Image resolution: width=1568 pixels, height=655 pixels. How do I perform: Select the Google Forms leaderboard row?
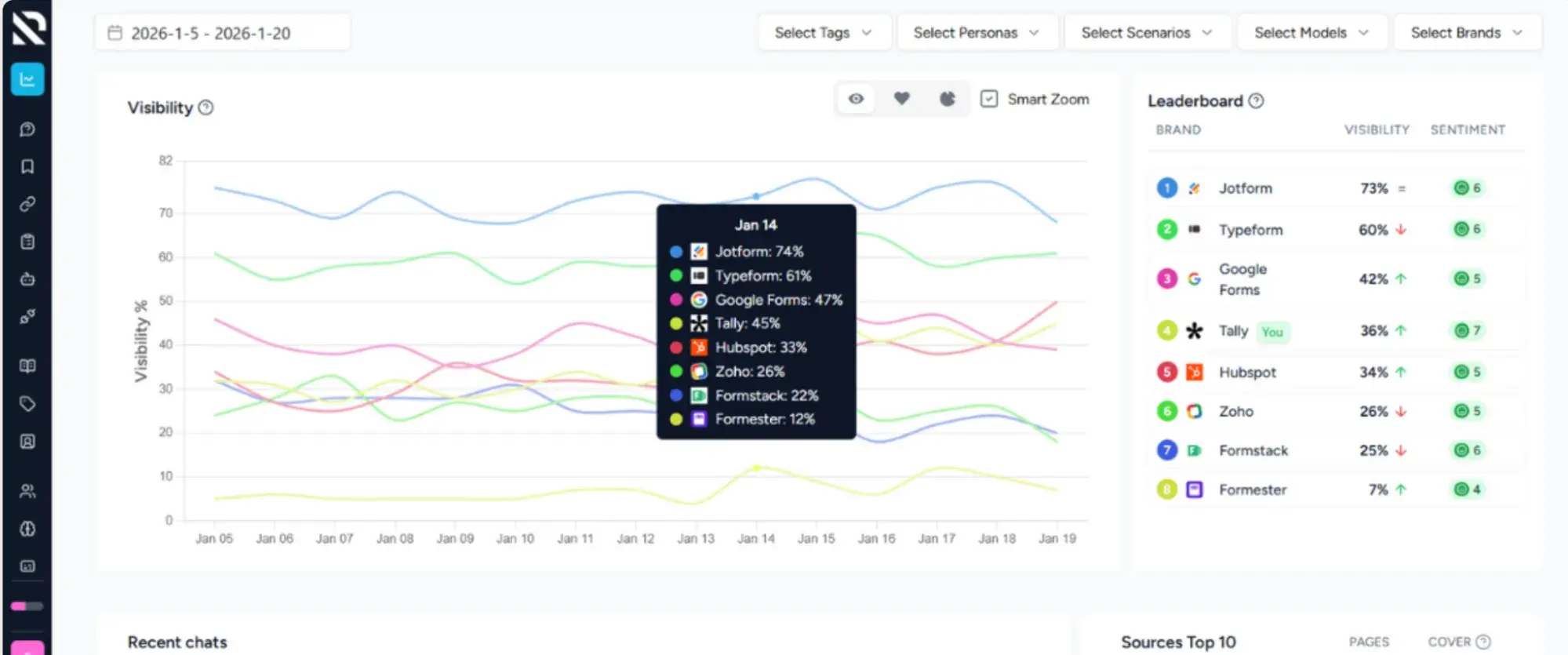coord(1337,278)
